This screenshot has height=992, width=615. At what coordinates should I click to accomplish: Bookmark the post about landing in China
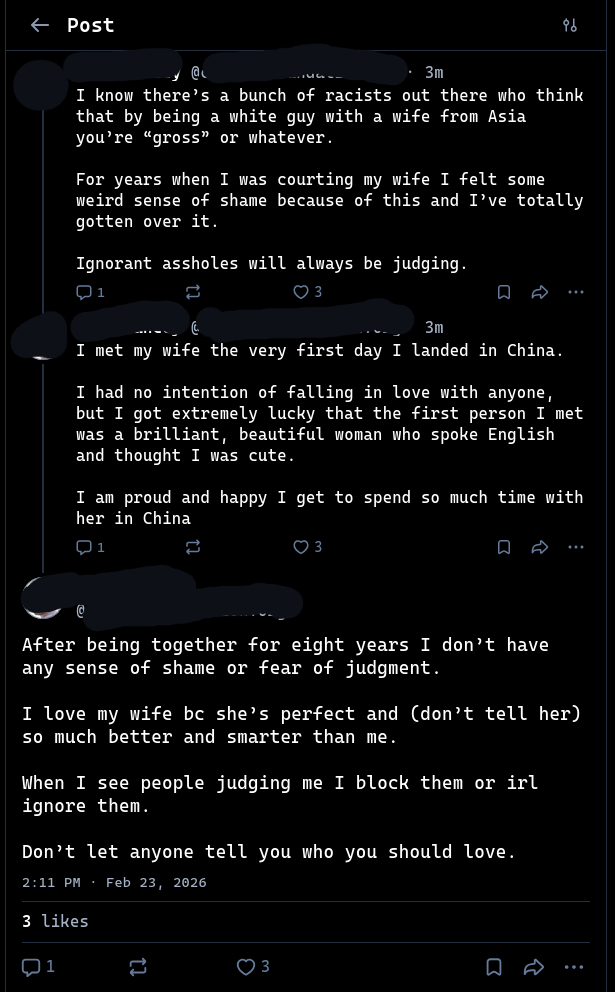point(504,547)
